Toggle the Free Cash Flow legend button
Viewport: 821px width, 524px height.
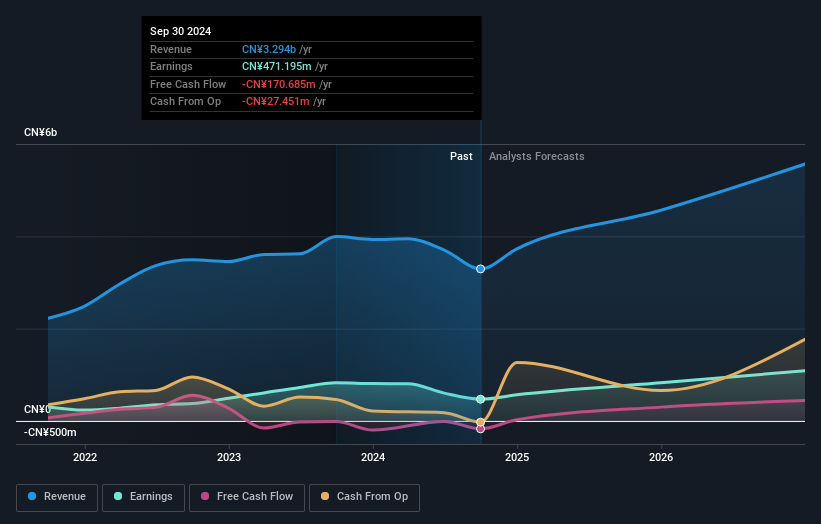(x=247, y=497)
